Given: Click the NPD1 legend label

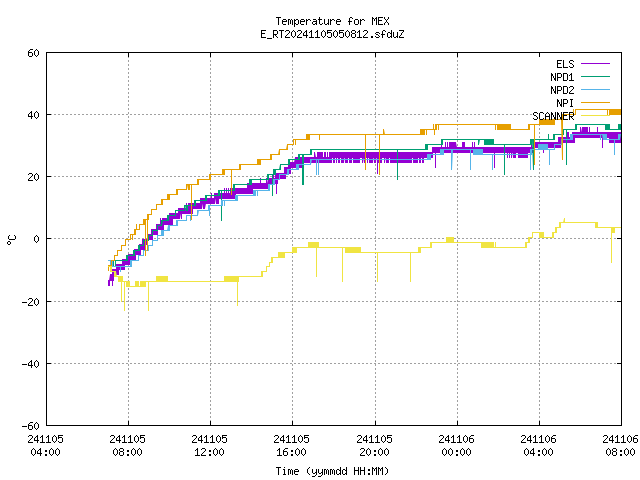Looking at the screenshot, I should coord(562,77).
